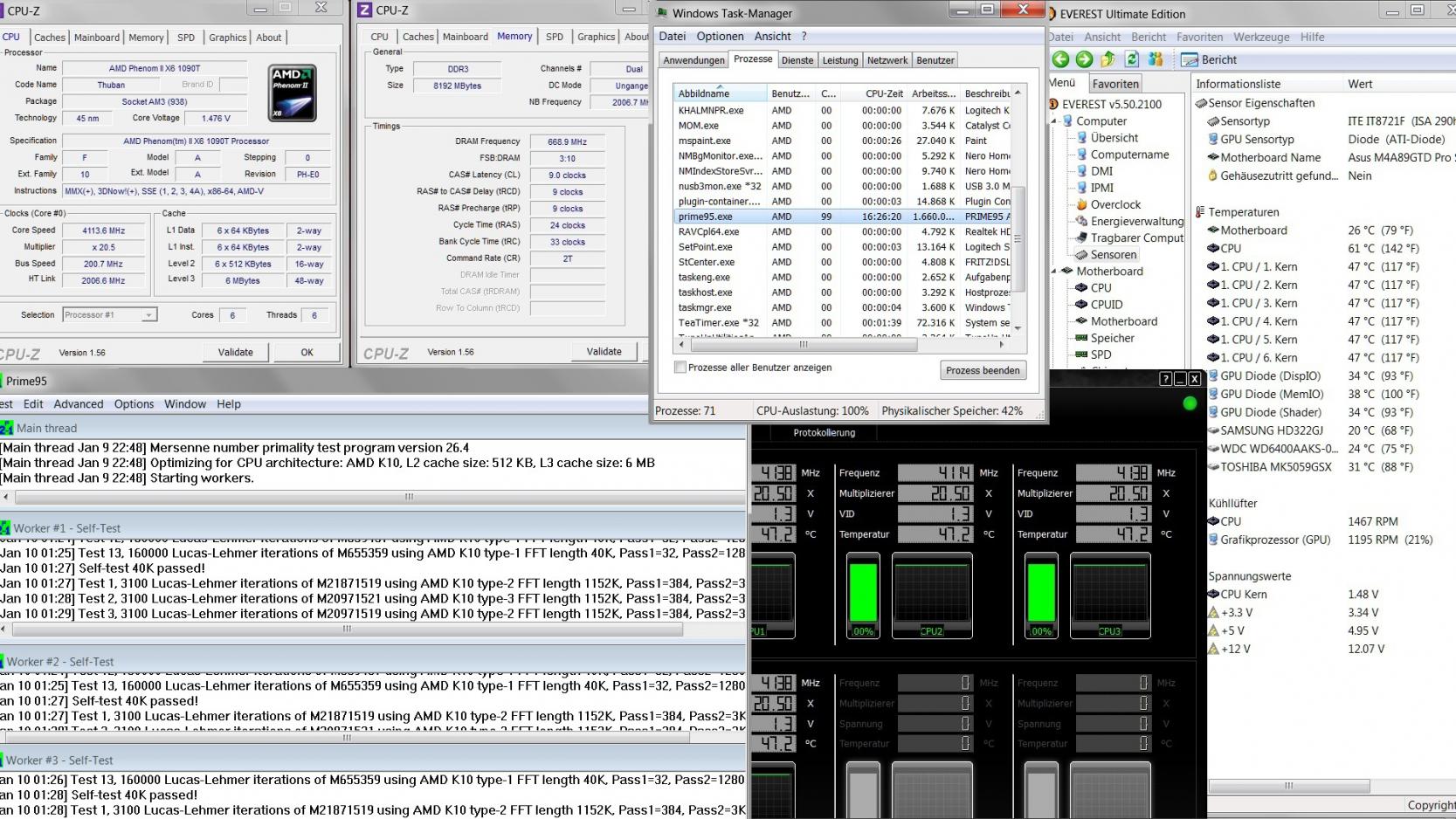Image resolution: width=1456 pixels, height=819 pixels.
Task: Click the green Forward arrow in EVEREST toolbar
Action: click(1084, 59)
